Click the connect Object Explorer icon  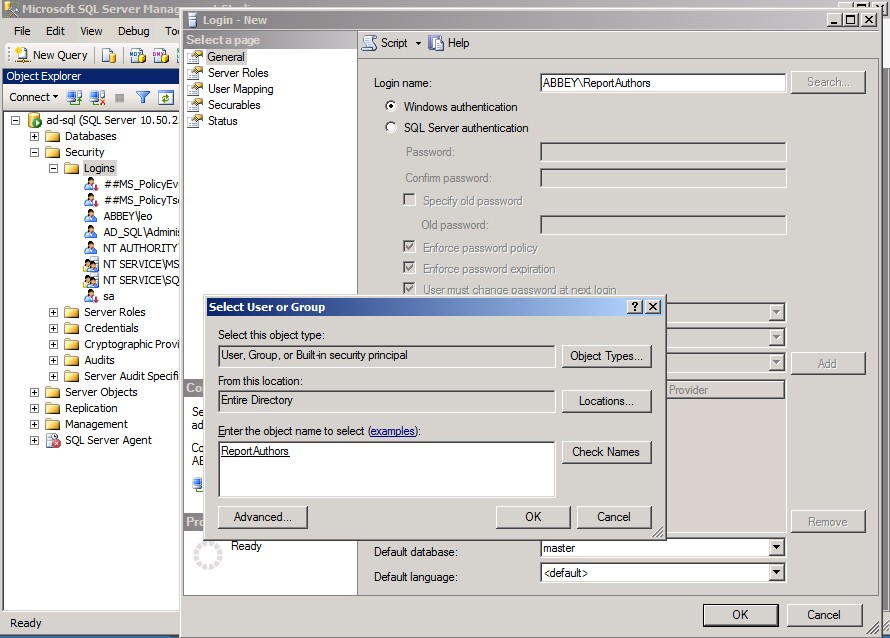click(x=74, y=98)
